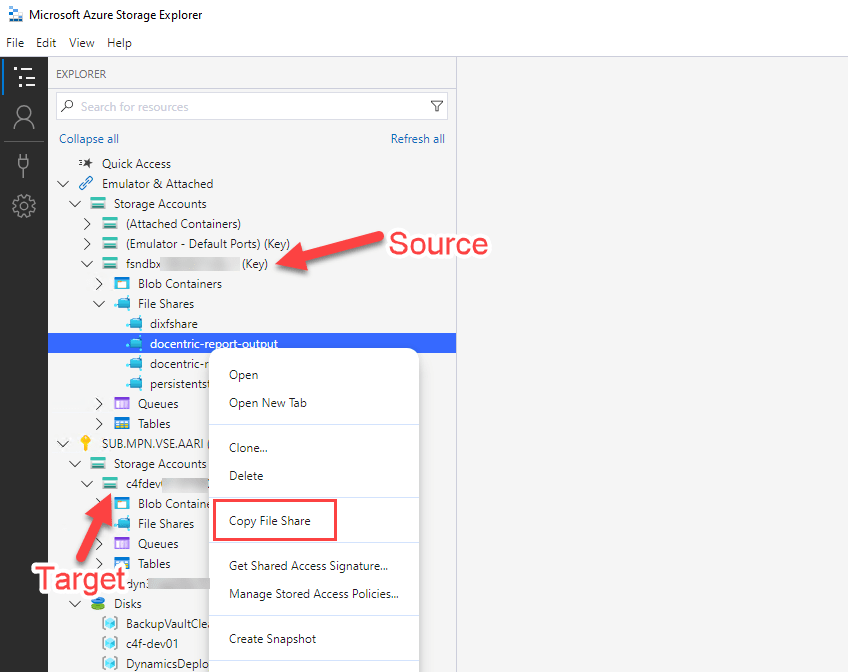The height and width of the screenshot is (672, 848).
Task: Collapse the Disks node
Action: tap(75, 604)
